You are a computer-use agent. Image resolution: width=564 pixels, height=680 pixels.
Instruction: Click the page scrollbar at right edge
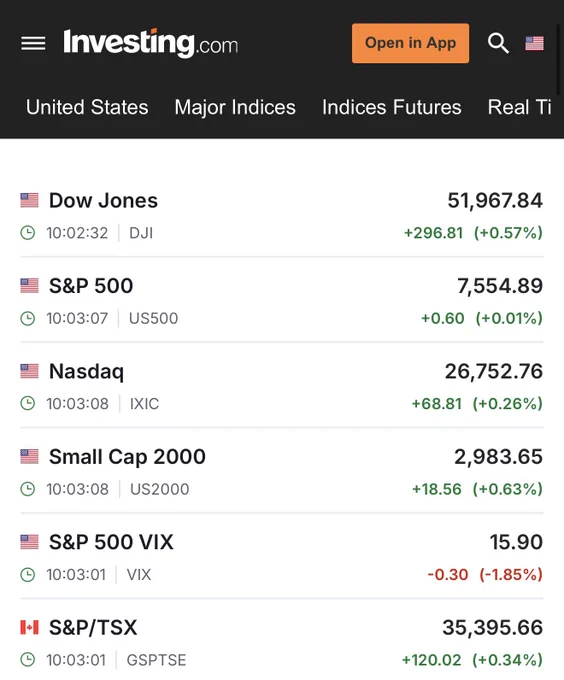pos(558,57)
